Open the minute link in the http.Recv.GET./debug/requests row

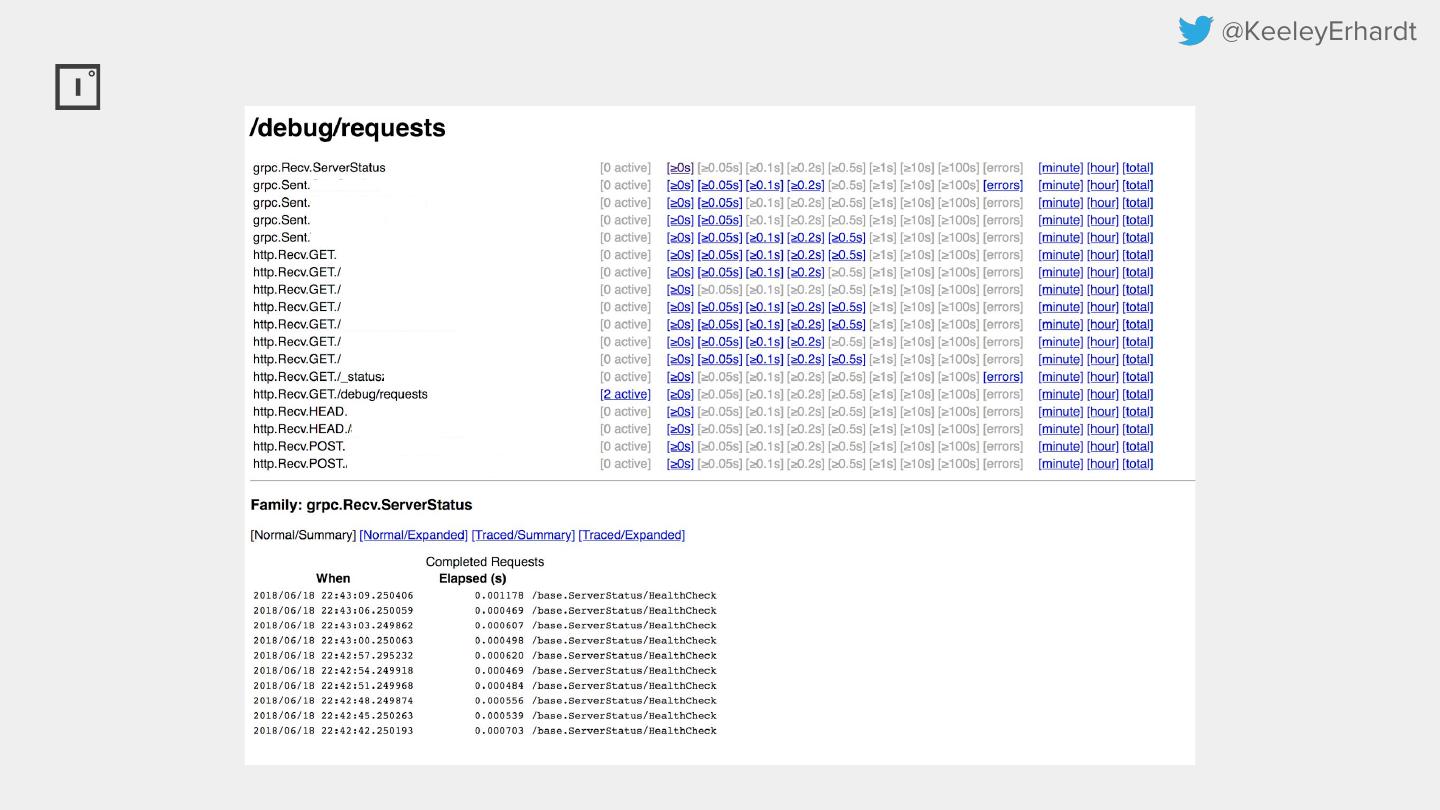1061,394
